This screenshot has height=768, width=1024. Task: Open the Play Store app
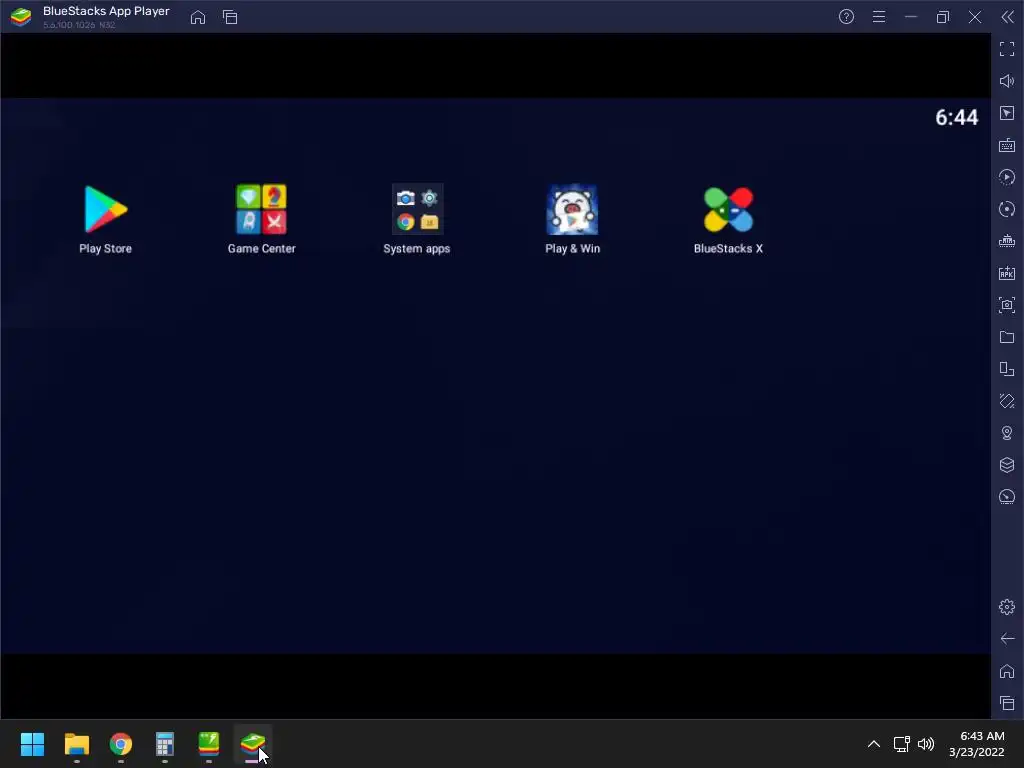tap(105, 219)
